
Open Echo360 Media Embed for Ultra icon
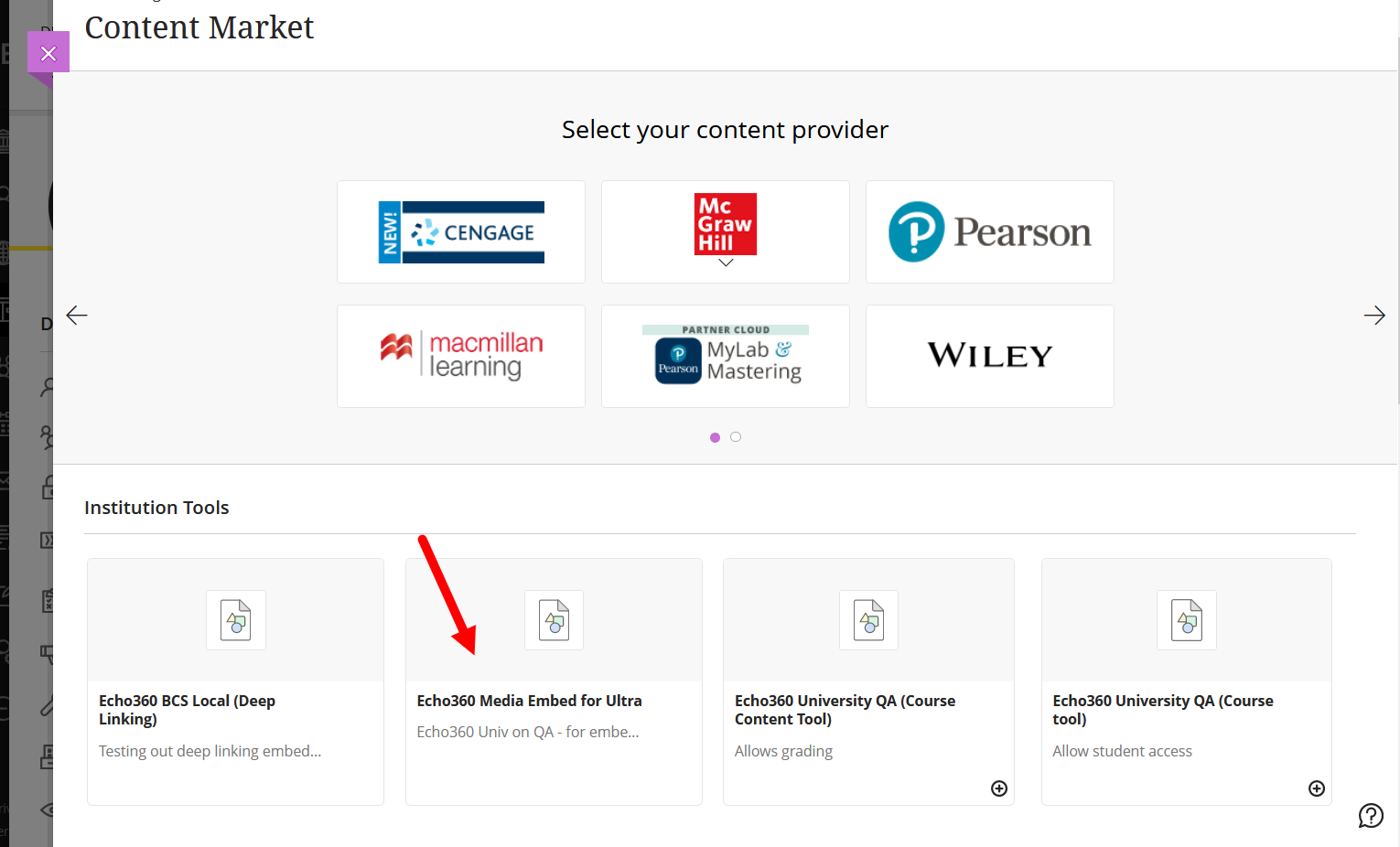(x=554, y=620)
